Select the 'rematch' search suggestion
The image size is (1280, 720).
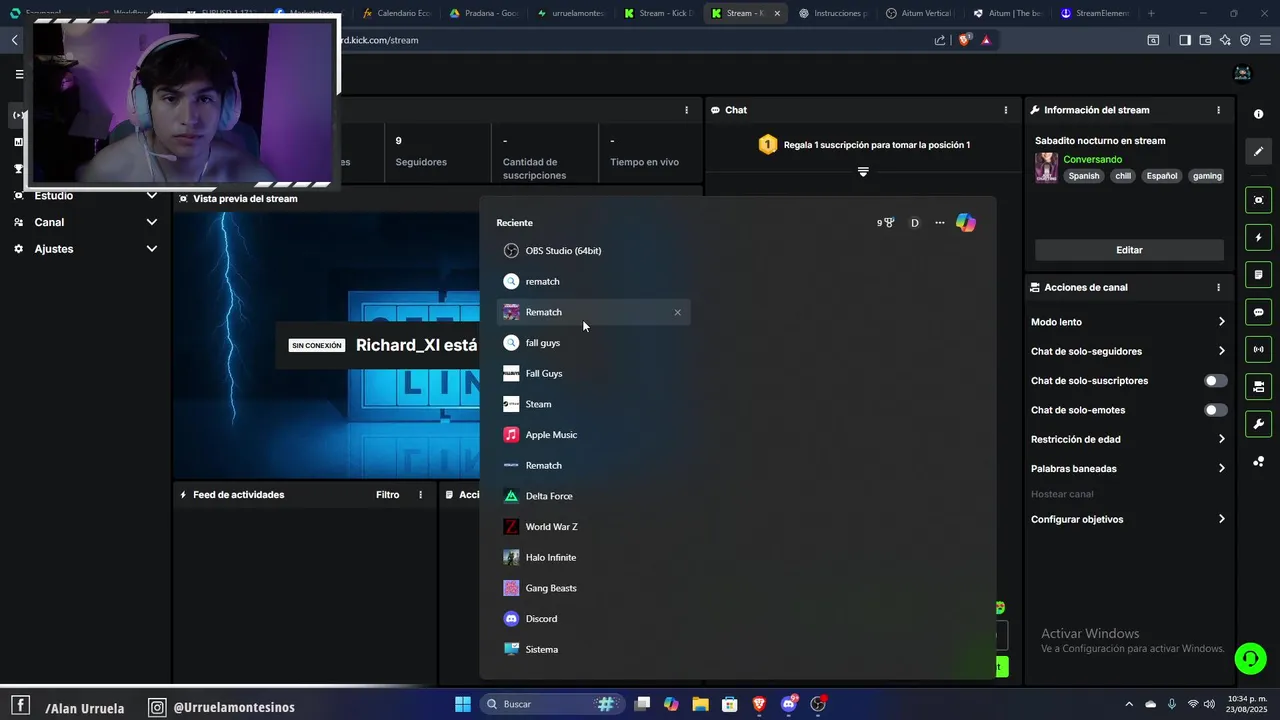tap(593, 281)
